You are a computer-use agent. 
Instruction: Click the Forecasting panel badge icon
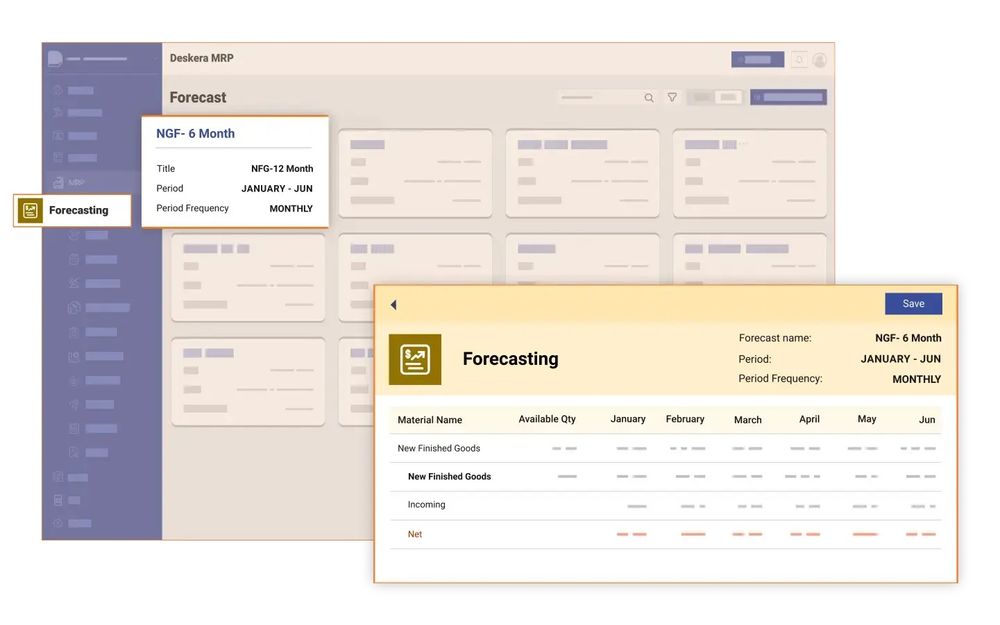click(x=415, y=359)
